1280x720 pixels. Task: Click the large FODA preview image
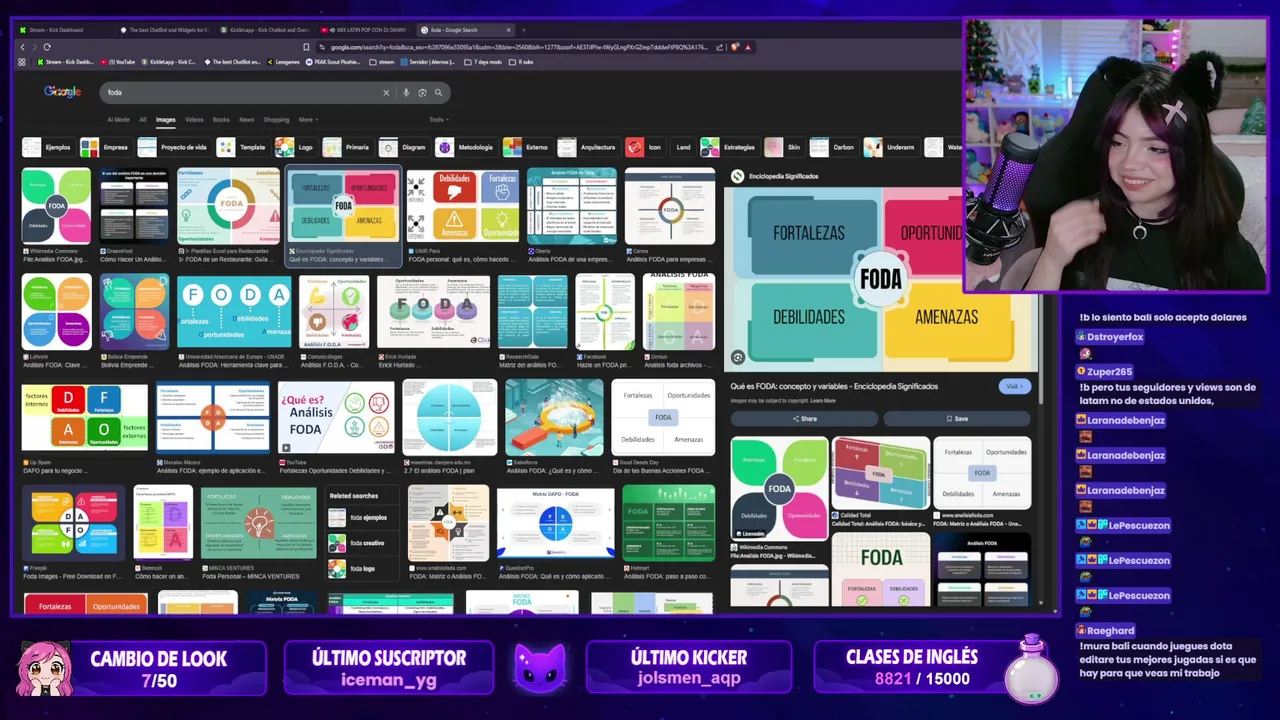tap(880, 278)
